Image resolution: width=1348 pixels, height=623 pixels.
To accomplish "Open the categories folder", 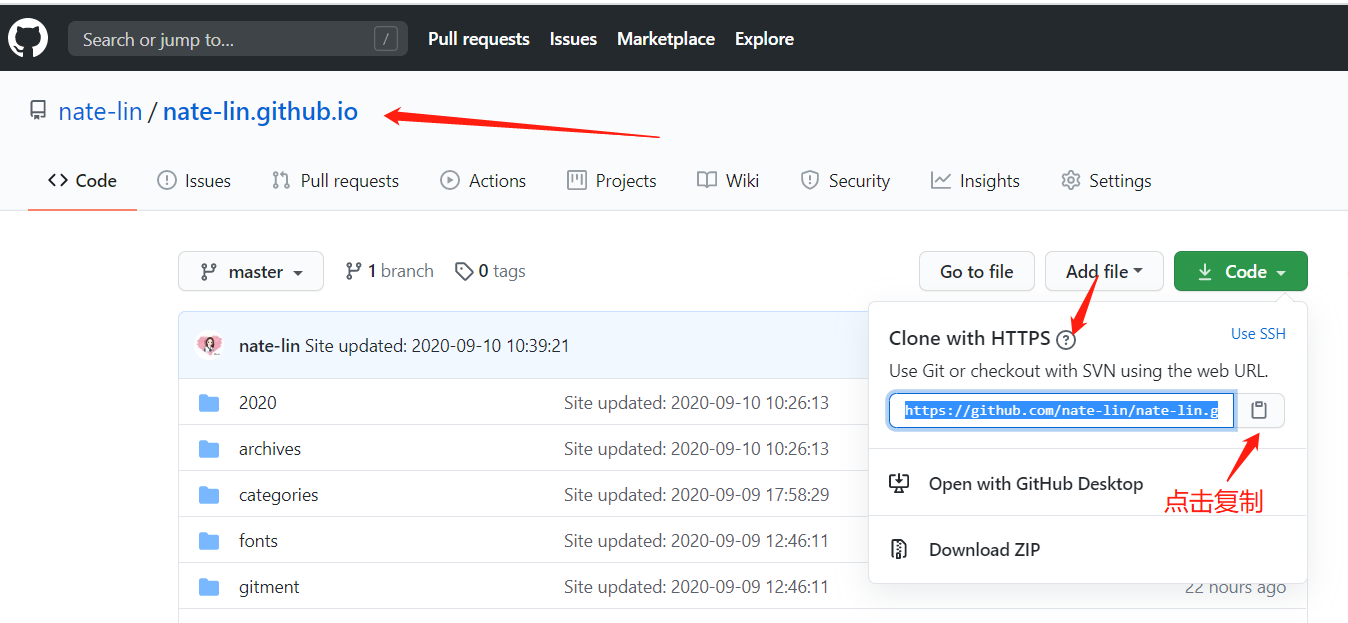I will pos(279,495).
